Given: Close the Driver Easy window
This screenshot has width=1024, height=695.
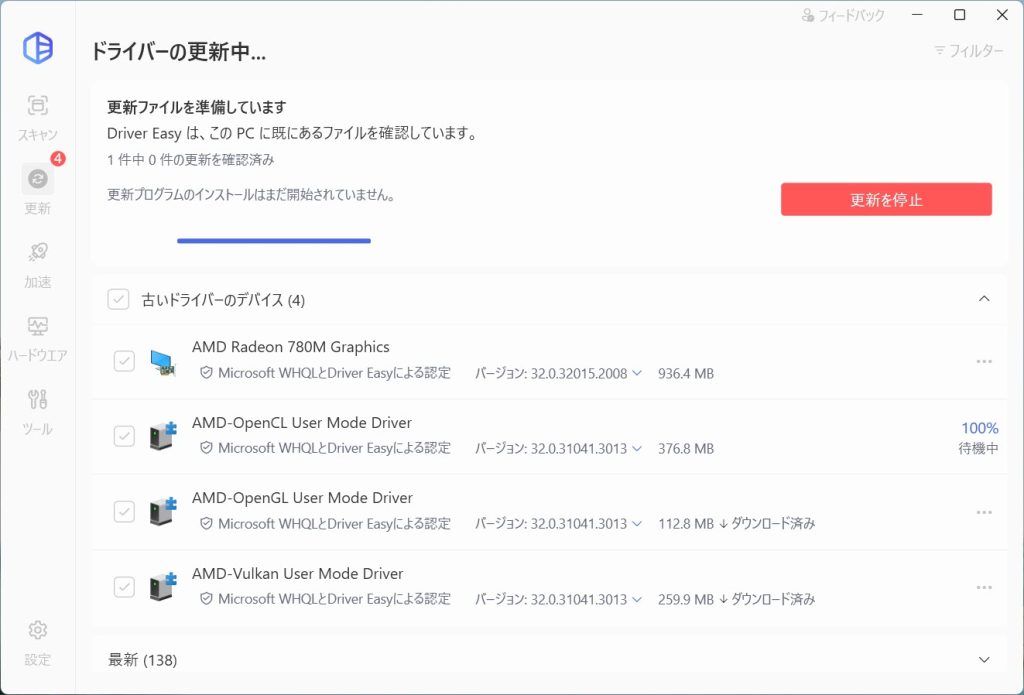Looking at the screenshot, I should (1002, 14).
